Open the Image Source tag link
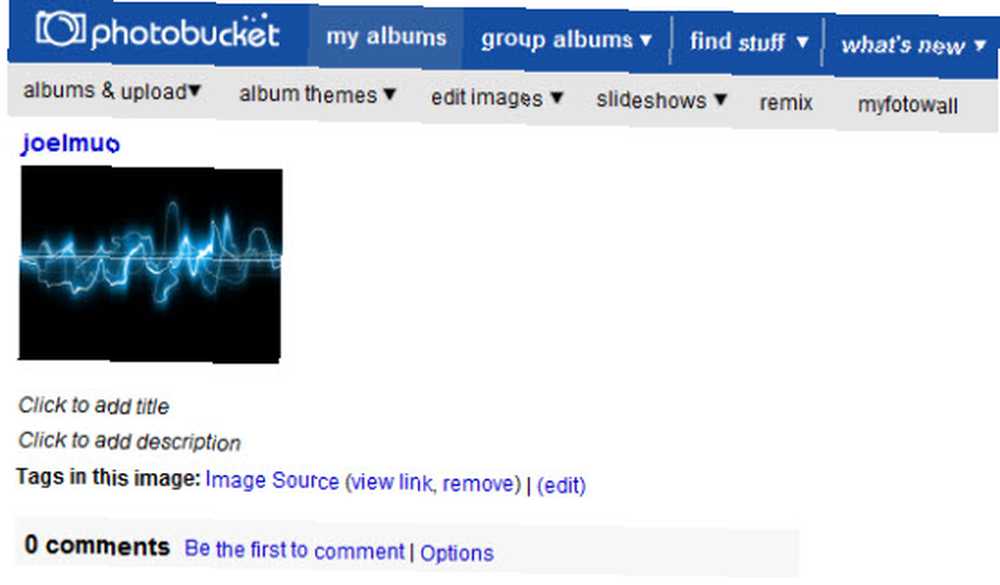This screenshot has height=585, width=1000. point(272,480)
